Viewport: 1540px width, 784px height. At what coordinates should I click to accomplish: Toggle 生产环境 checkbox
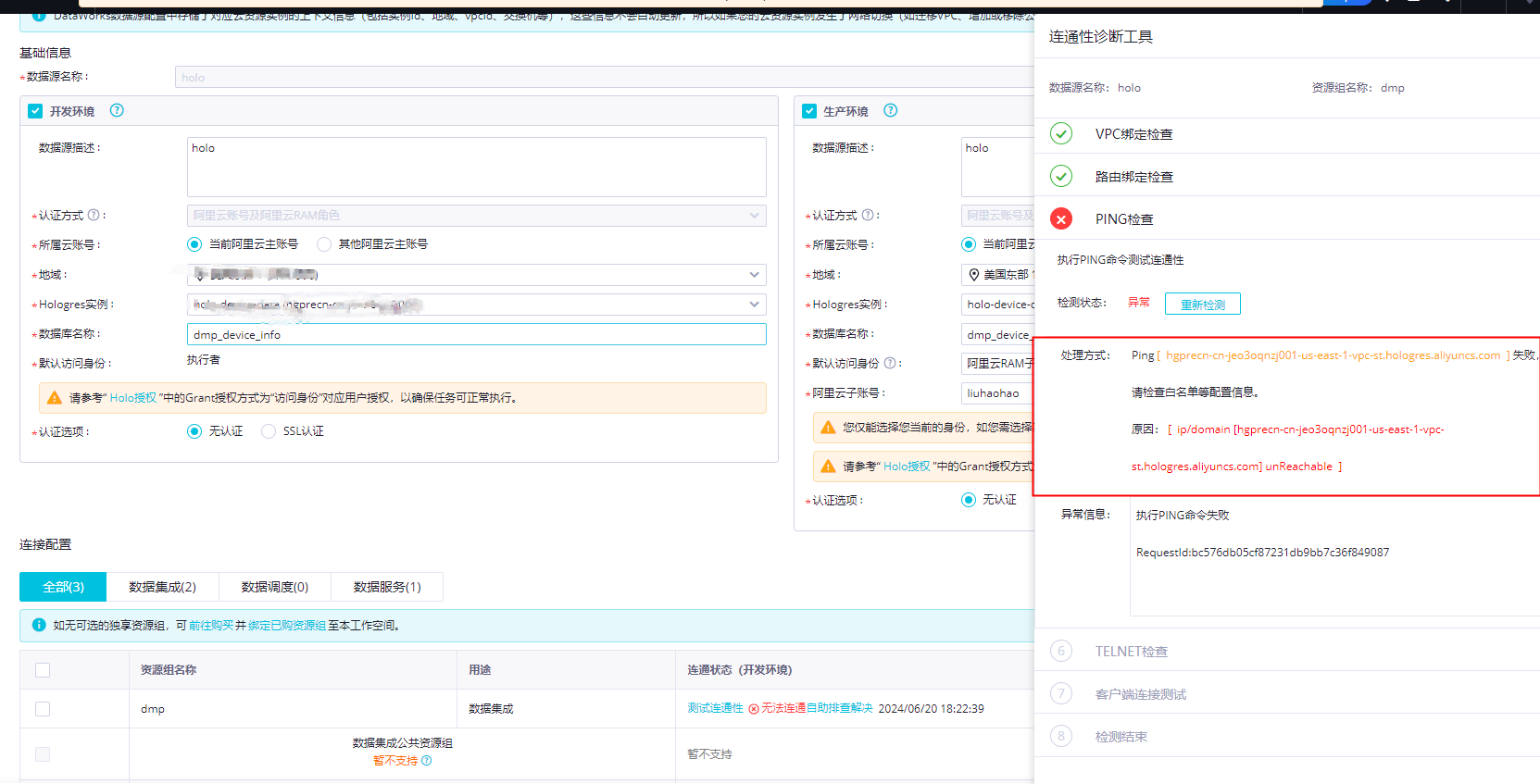click(809, 111)
